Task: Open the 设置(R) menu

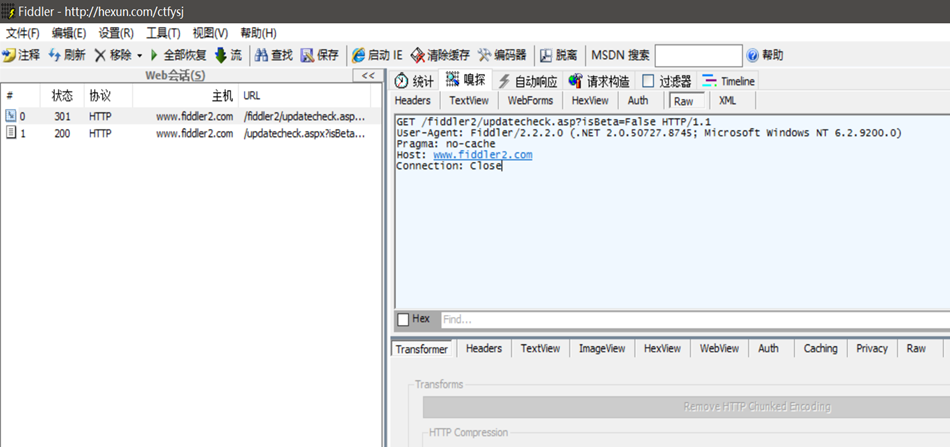Action: coord(116,33)
